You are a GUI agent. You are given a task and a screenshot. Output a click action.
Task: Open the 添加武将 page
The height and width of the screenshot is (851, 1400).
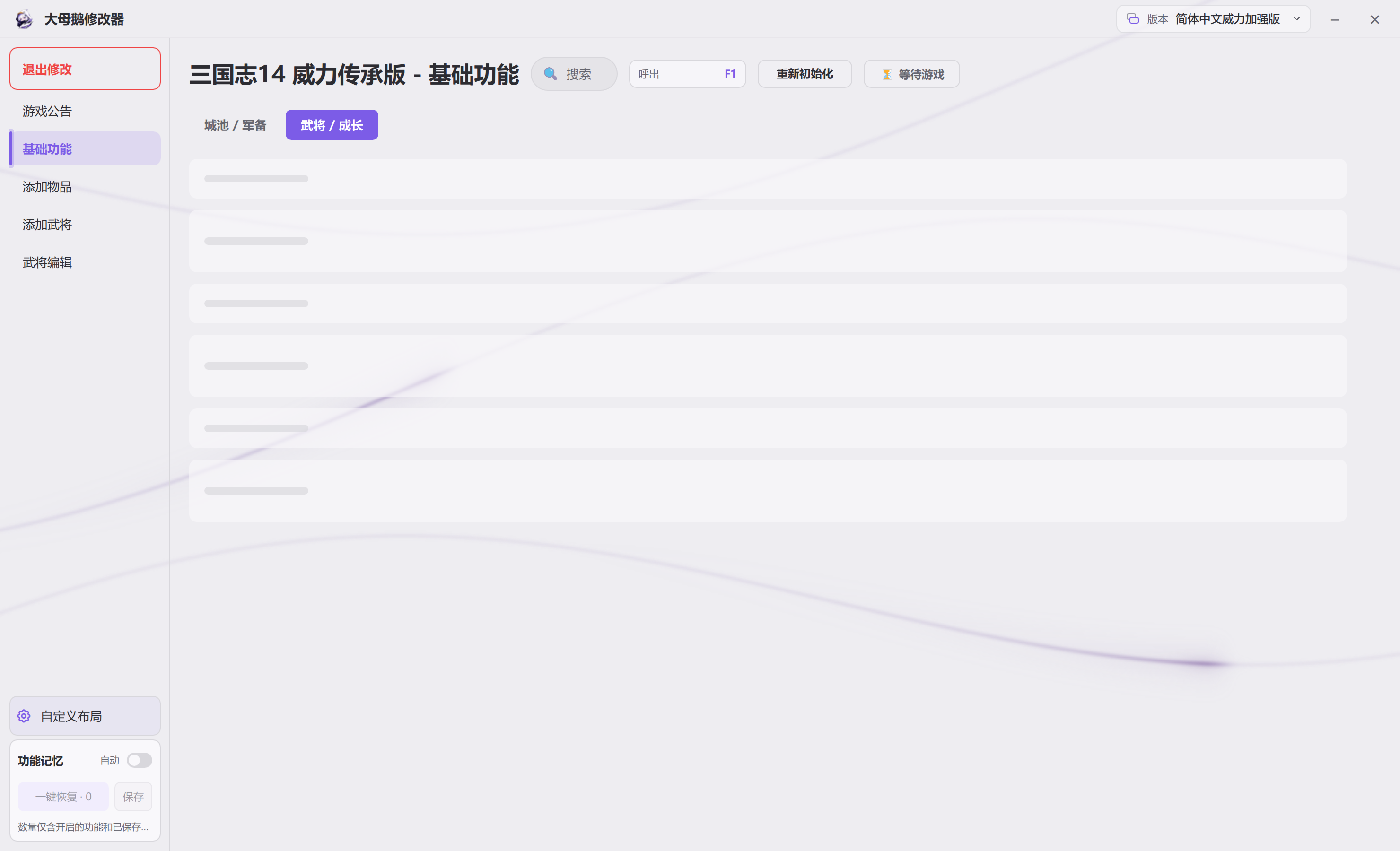pyautogui.click(x=85, y=225)
